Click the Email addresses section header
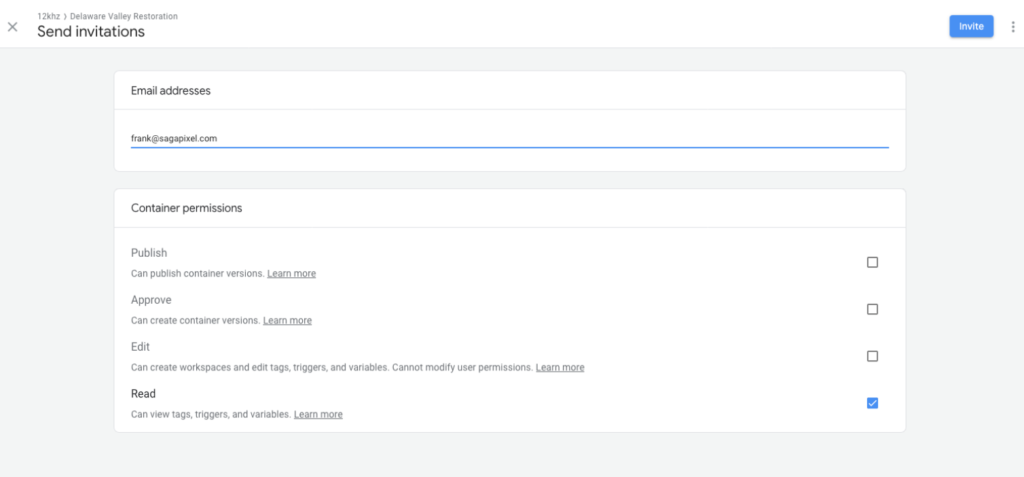This screenshot has height=477, width=1024. 170,91
